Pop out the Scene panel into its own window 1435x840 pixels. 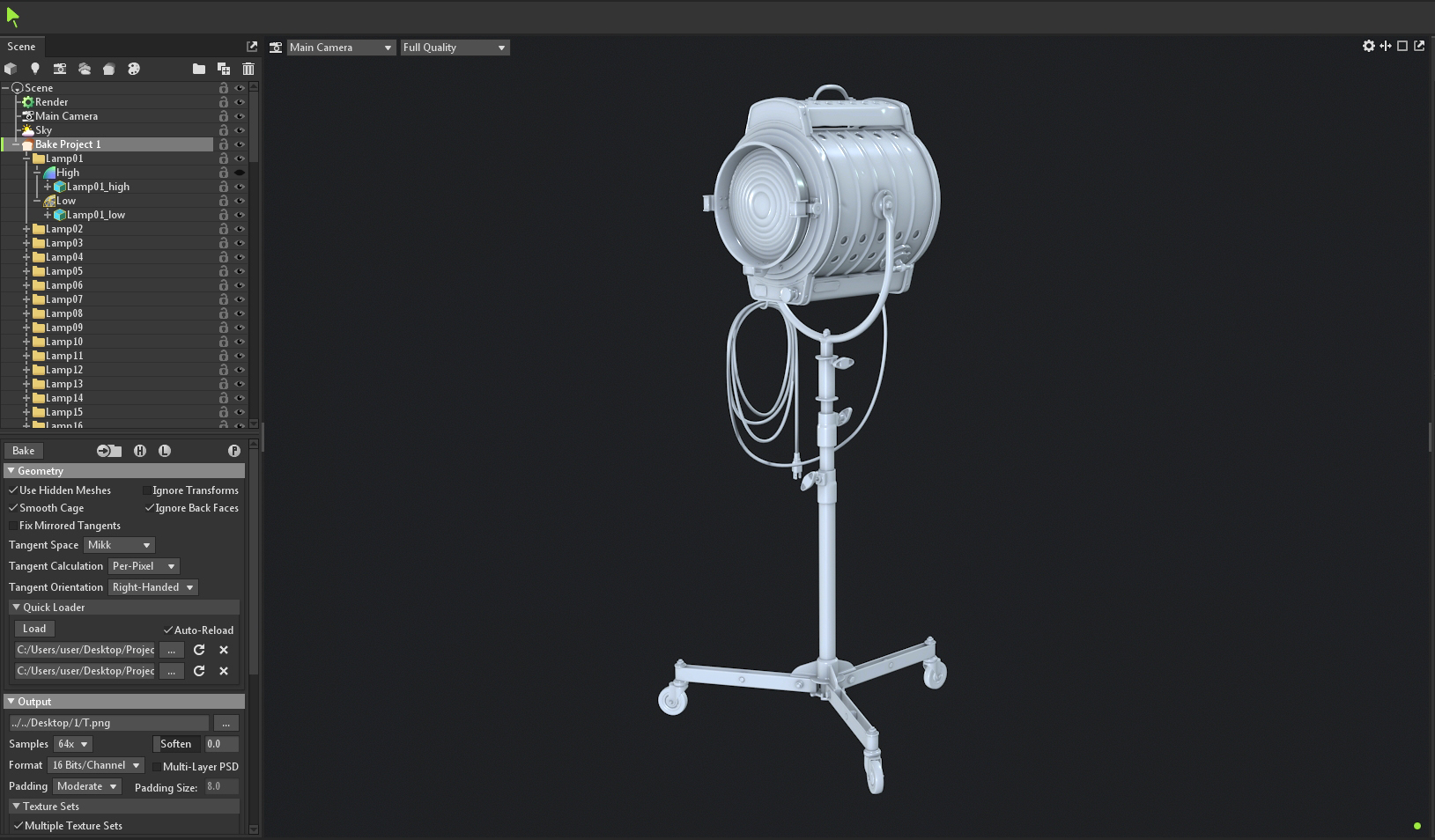tap(252, 47)
